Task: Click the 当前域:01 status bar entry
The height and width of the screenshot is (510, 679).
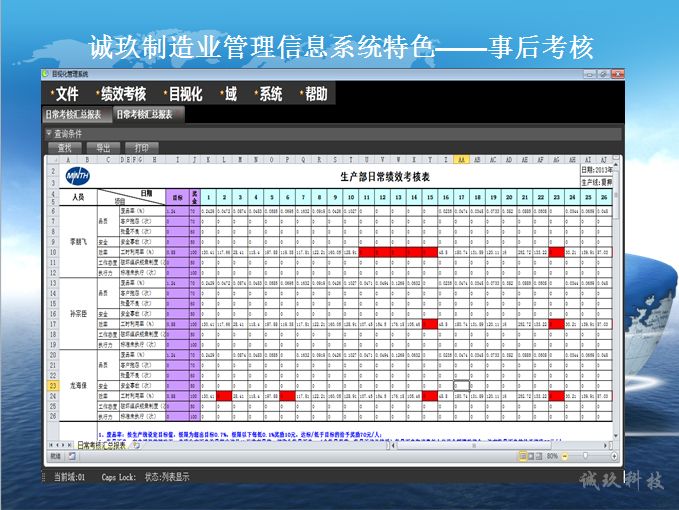Action: click(70, 477)
